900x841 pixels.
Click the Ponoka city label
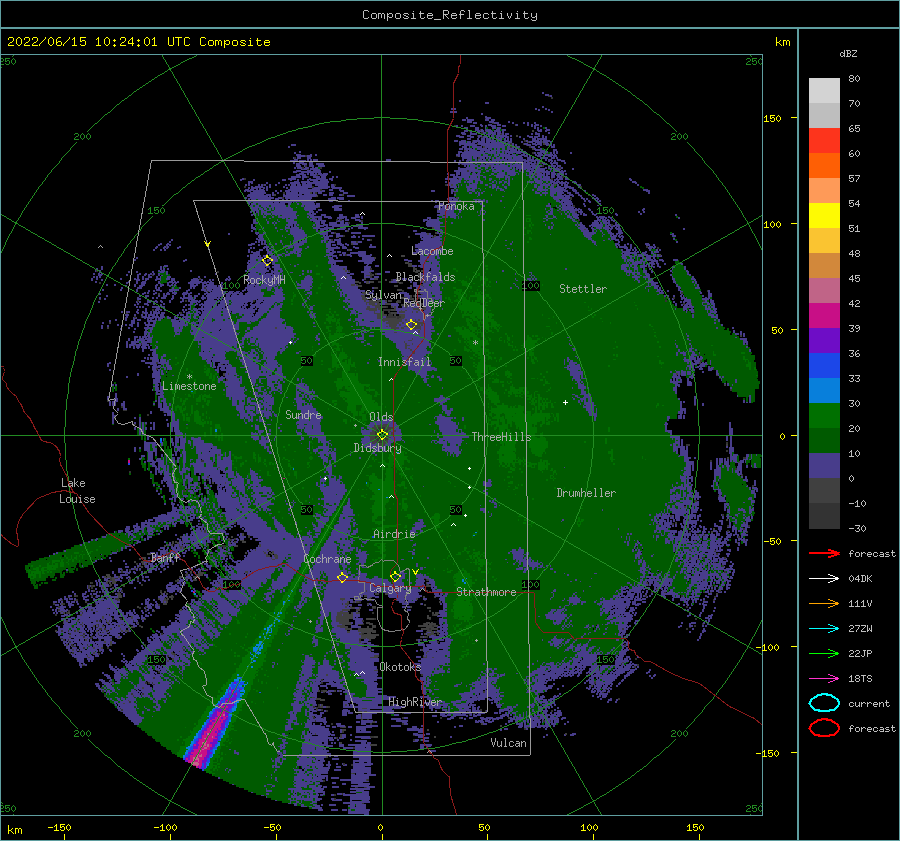point(456,206)
